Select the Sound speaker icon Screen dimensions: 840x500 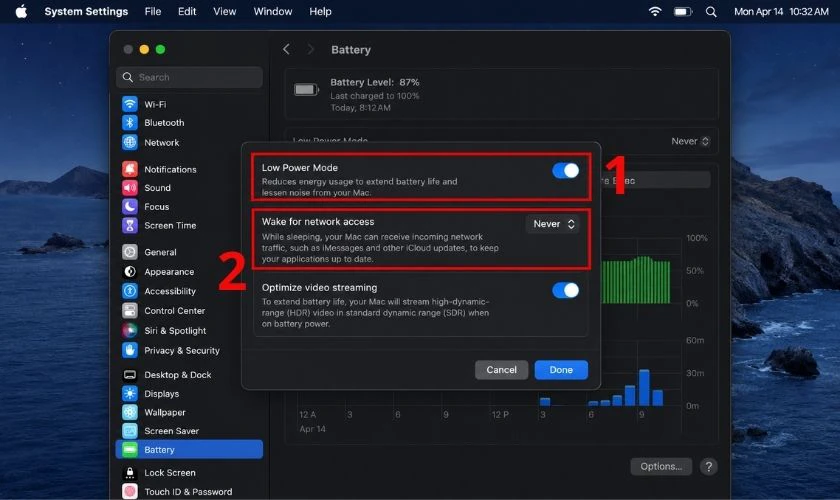130,188
